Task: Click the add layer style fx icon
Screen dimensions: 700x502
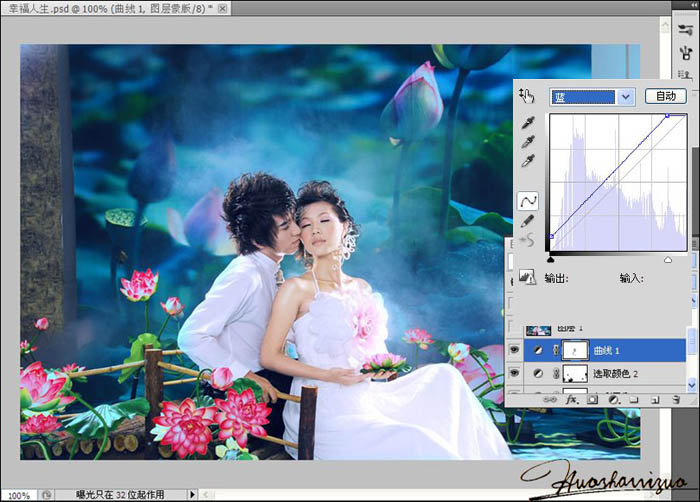Action: coord(572,398)
